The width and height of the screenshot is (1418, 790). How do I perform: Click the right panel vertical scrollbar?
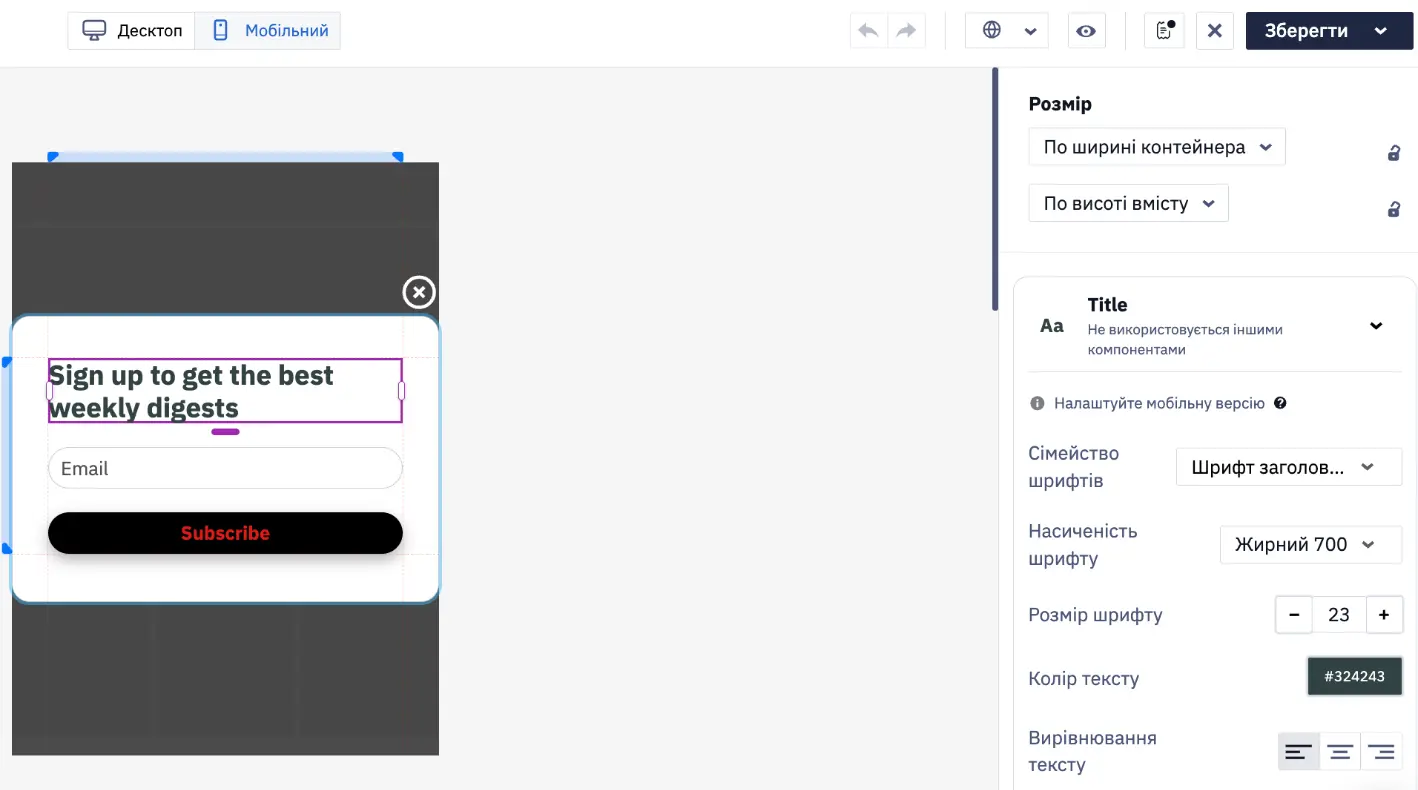[995, 189]
